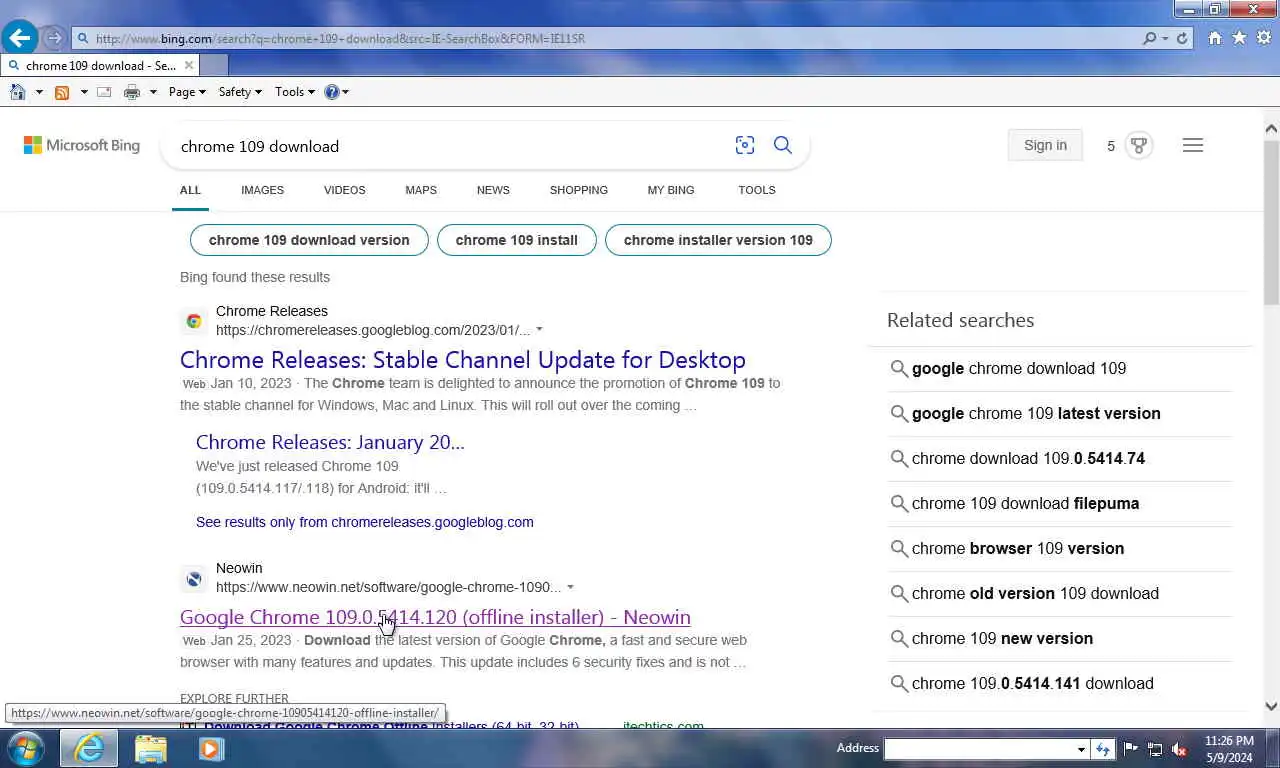Click related search 'chrome 109.0.5414.141 download'
The height and width of the screenshot is (768, 1280).
tap(1033, 683)
